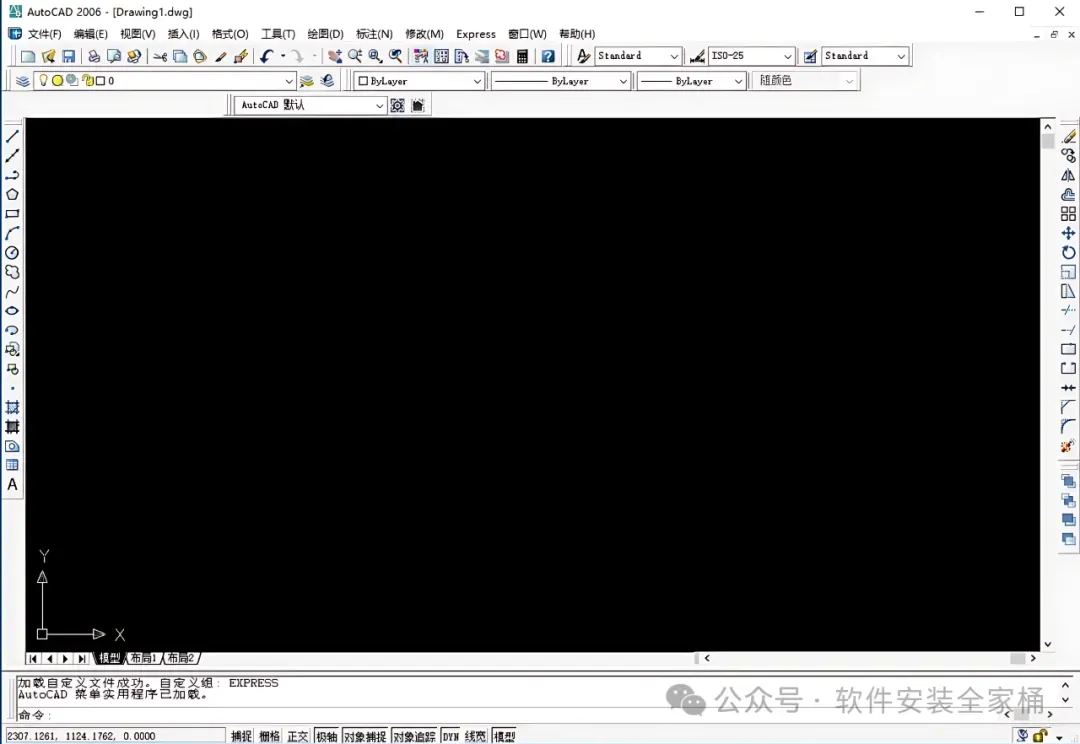The image size is (1080, 744).
Task: Toggle 模型 model space button
Action: point(504,736)
